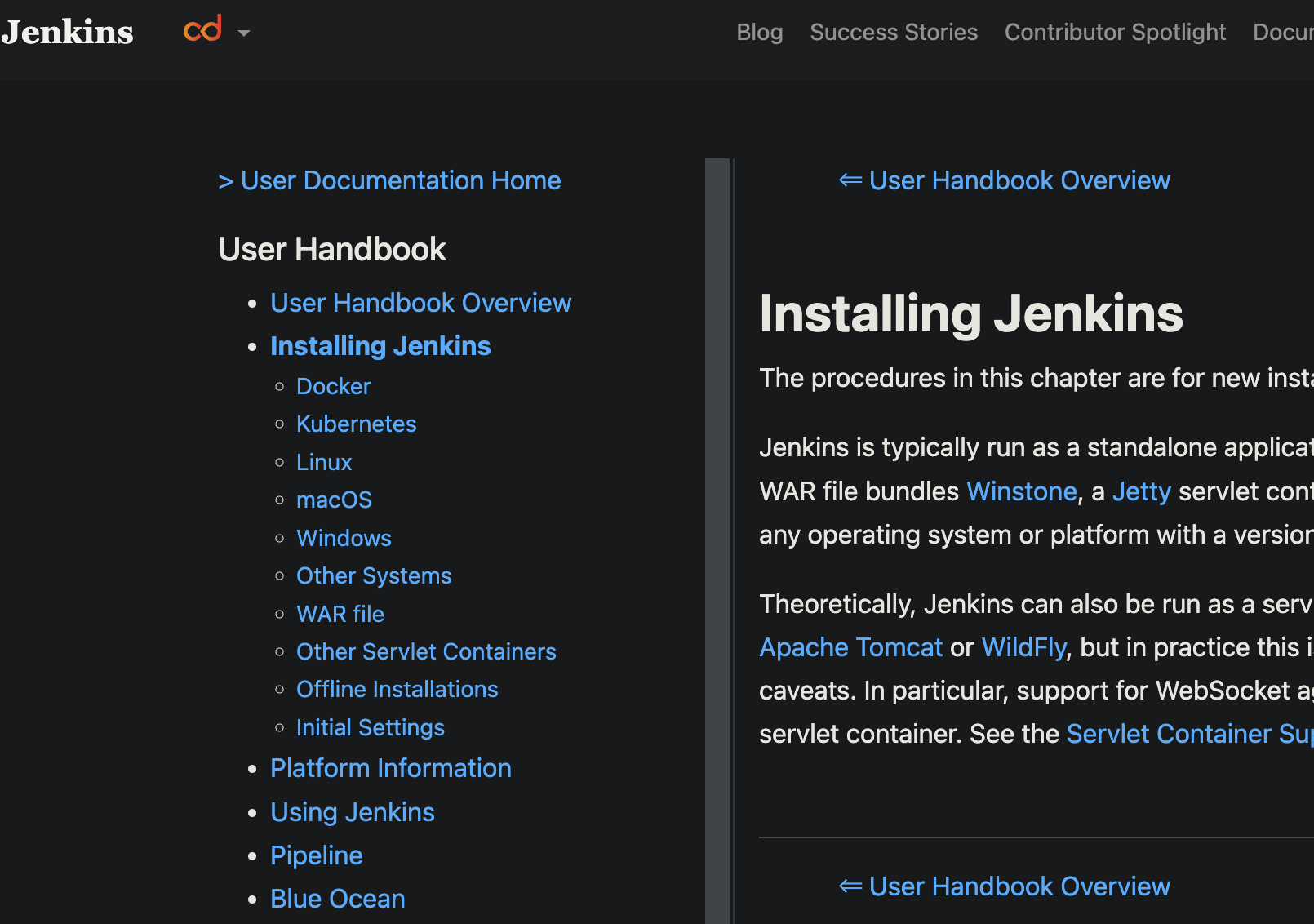Open Other Systems in the sidebar

(374, 575)
